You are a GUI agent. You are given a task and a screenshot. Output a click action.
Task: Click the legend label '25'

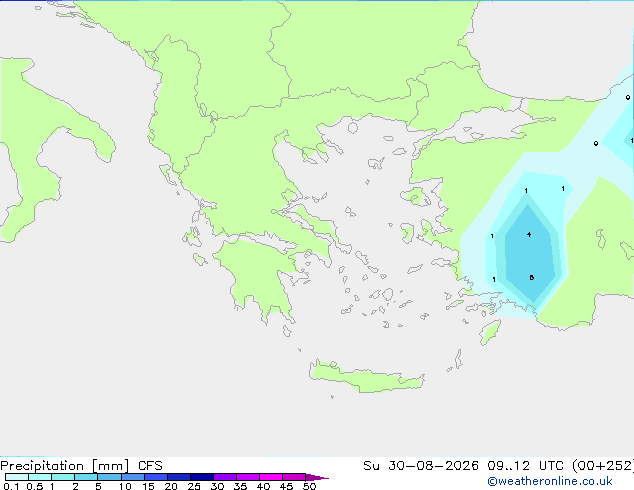194,486
